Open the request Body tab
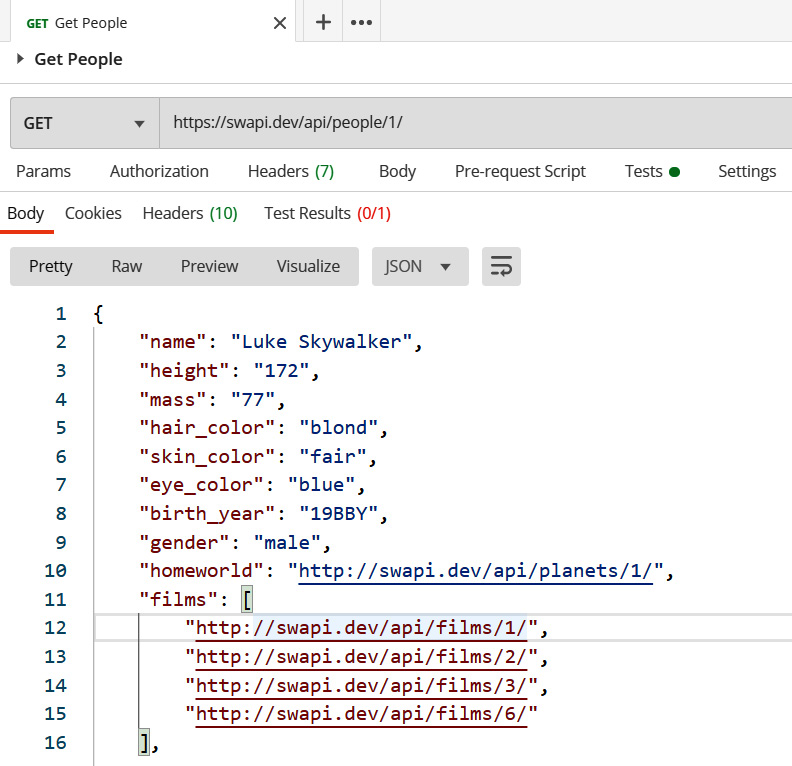The image size is (792, 766). (398, 171)
